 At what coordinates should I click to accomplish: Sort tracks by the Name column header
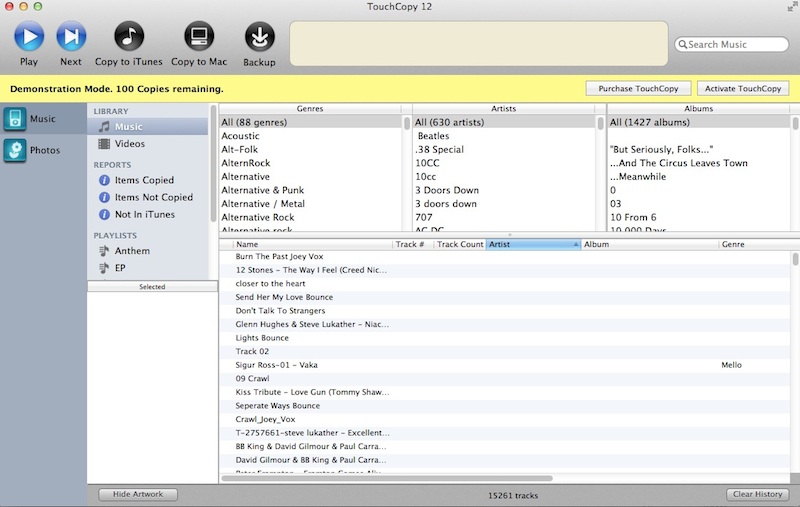(310, 244)
